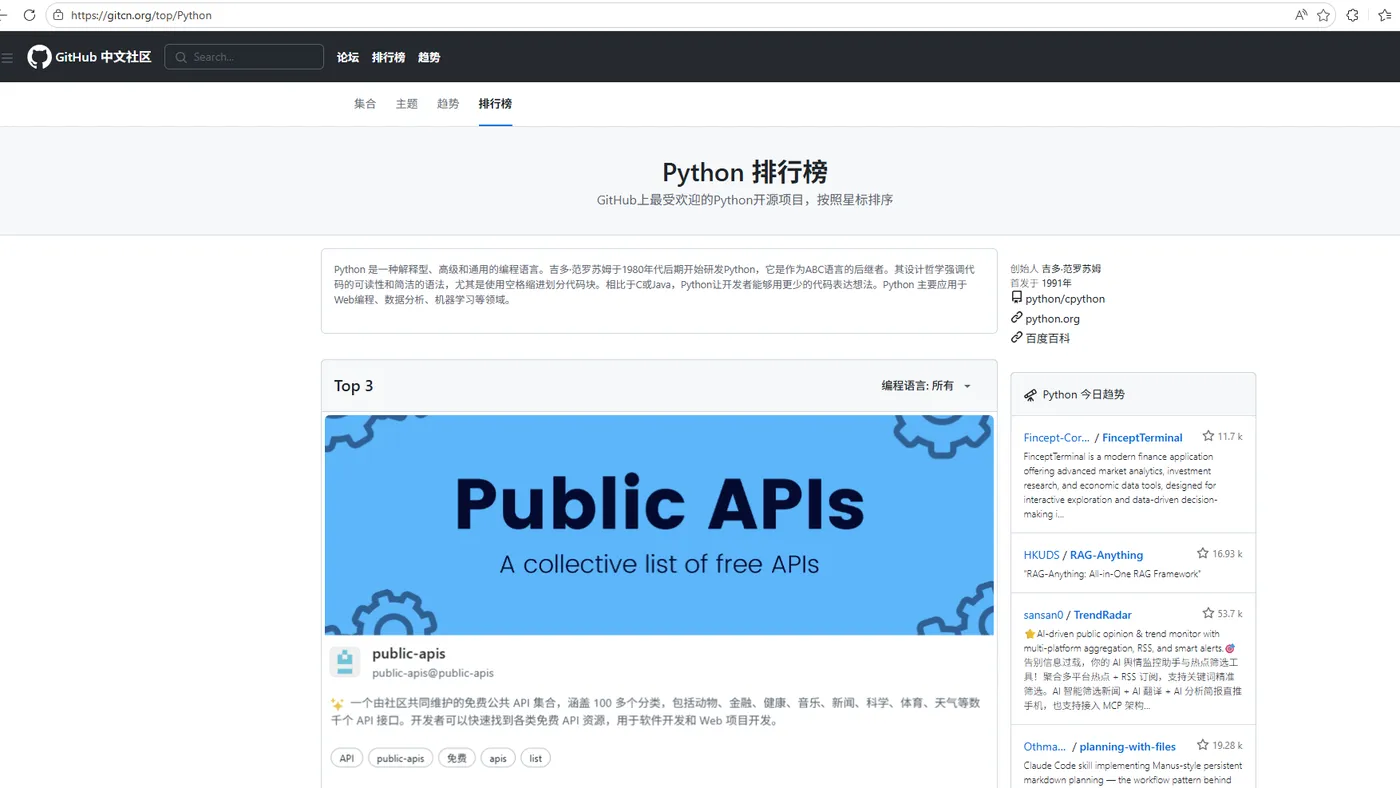The image size is (1400, 788).
Task: Click the Python 排行榜 page heading
Action: (x=745, y=172)
